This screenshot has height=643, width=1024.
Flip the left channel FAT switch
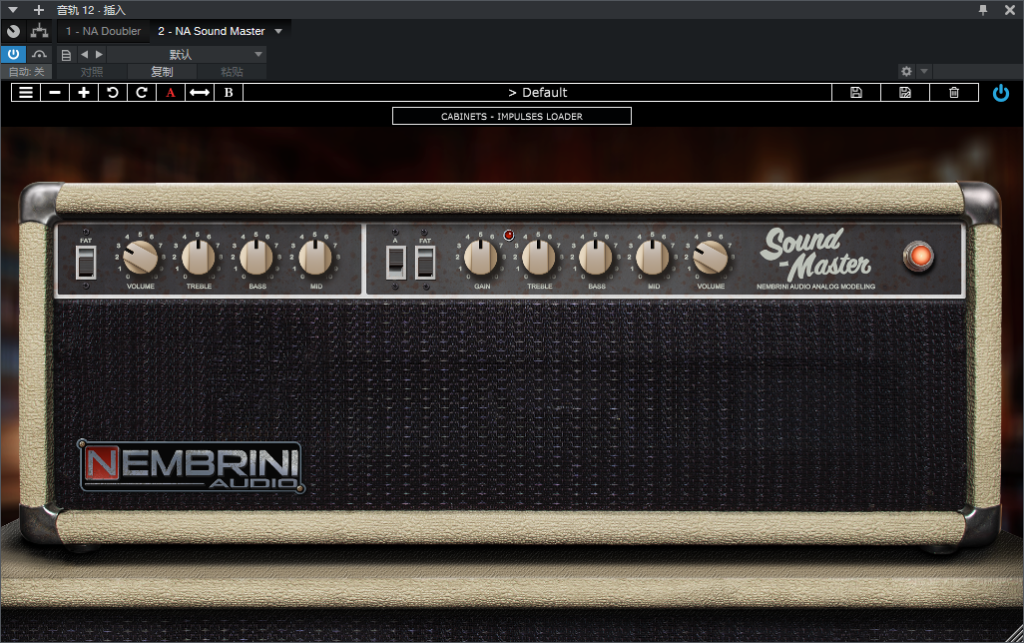86,262
